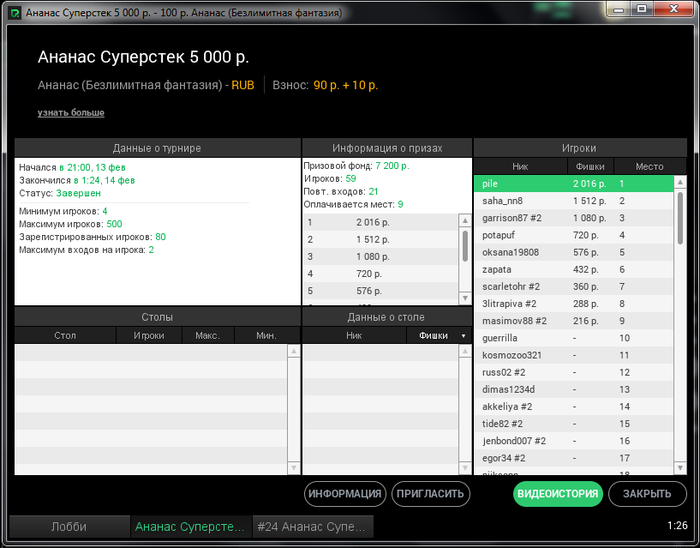700x548 pixels.
Task: Click the prize list scroll-down arrow
Action: tap(465, 298)
